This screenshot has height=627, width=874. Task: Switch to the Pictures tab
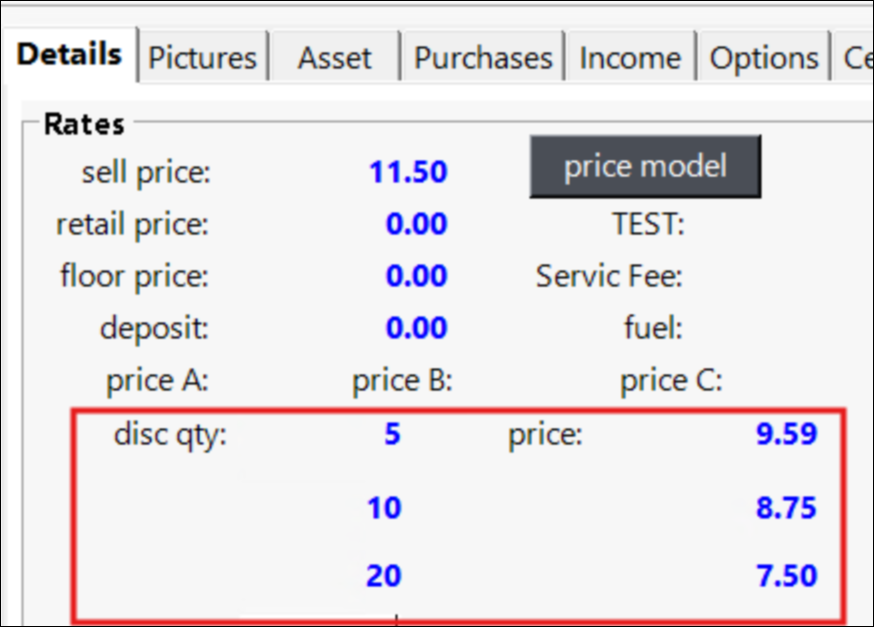[202, 58]
